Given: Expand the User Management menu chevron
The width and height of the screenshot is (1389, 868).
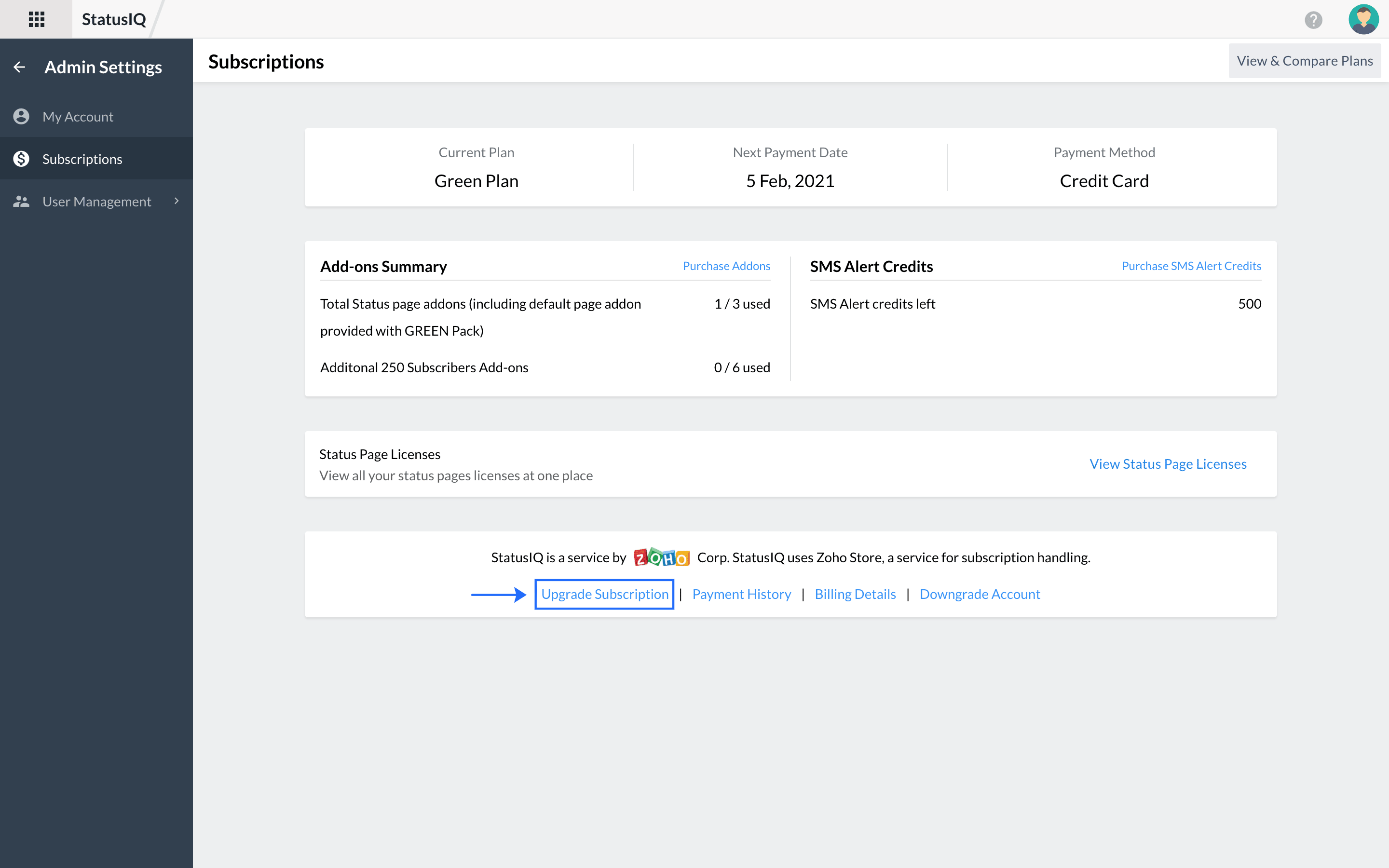Looking at the screenshot, I should [176, 201].
